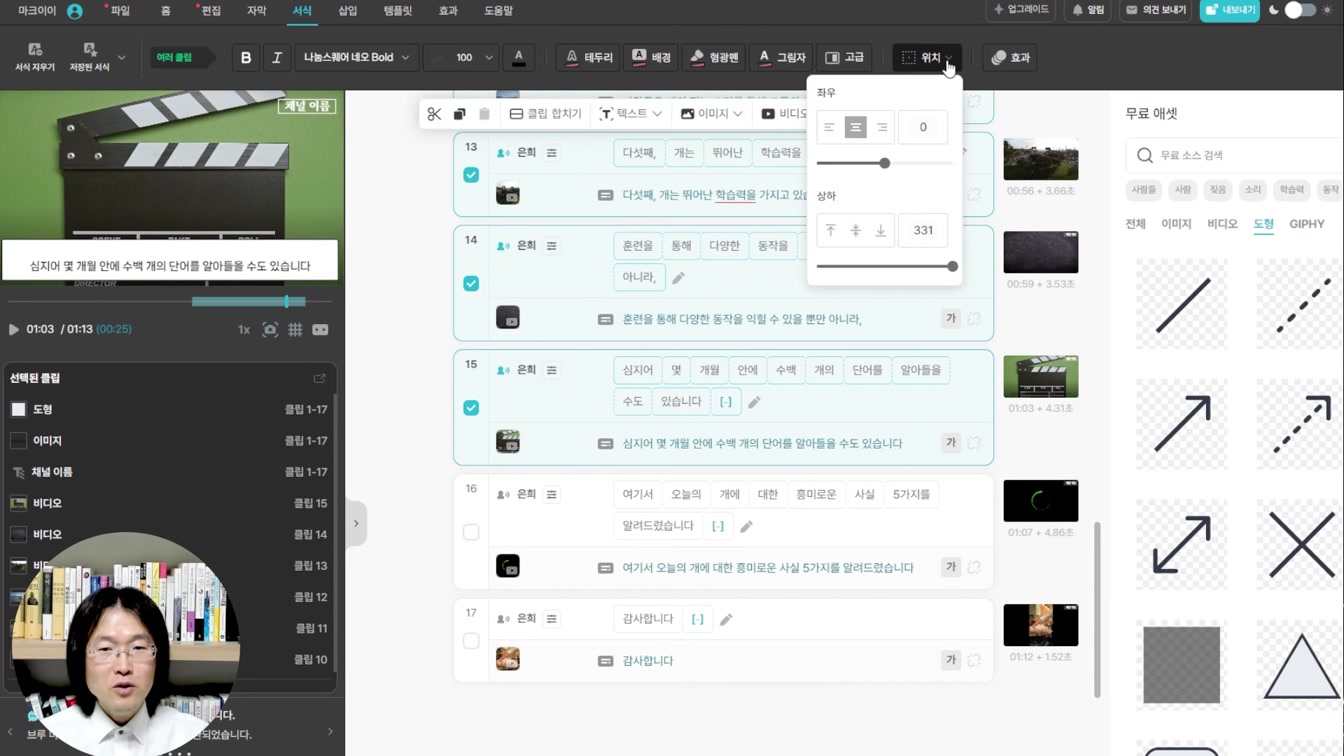Image resolution: width=1344 pixels, height=756 pixels.
Task: Click the edit pencil in clip 17
Action: point(726,619)
